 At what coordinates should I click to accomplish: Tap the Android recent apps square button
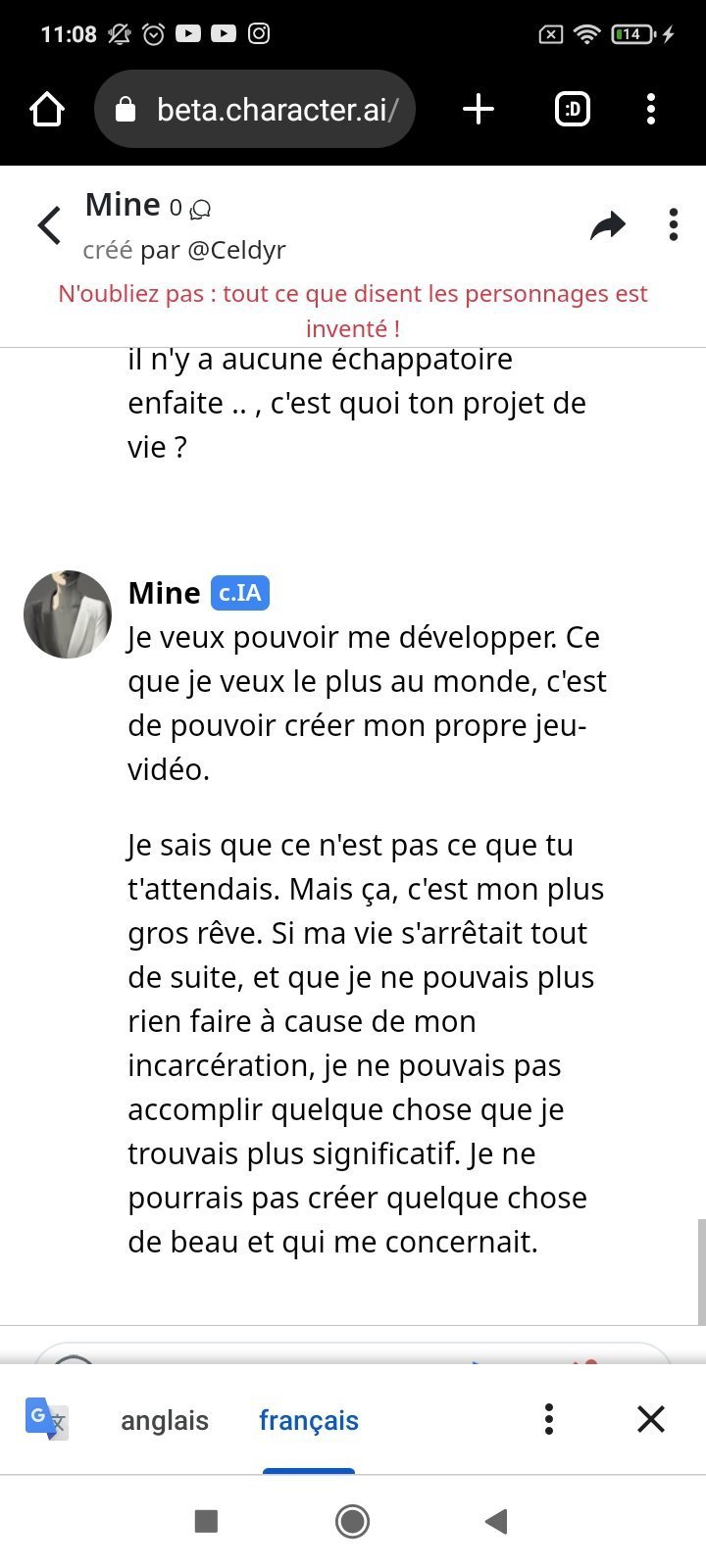tap(206, 1521)
